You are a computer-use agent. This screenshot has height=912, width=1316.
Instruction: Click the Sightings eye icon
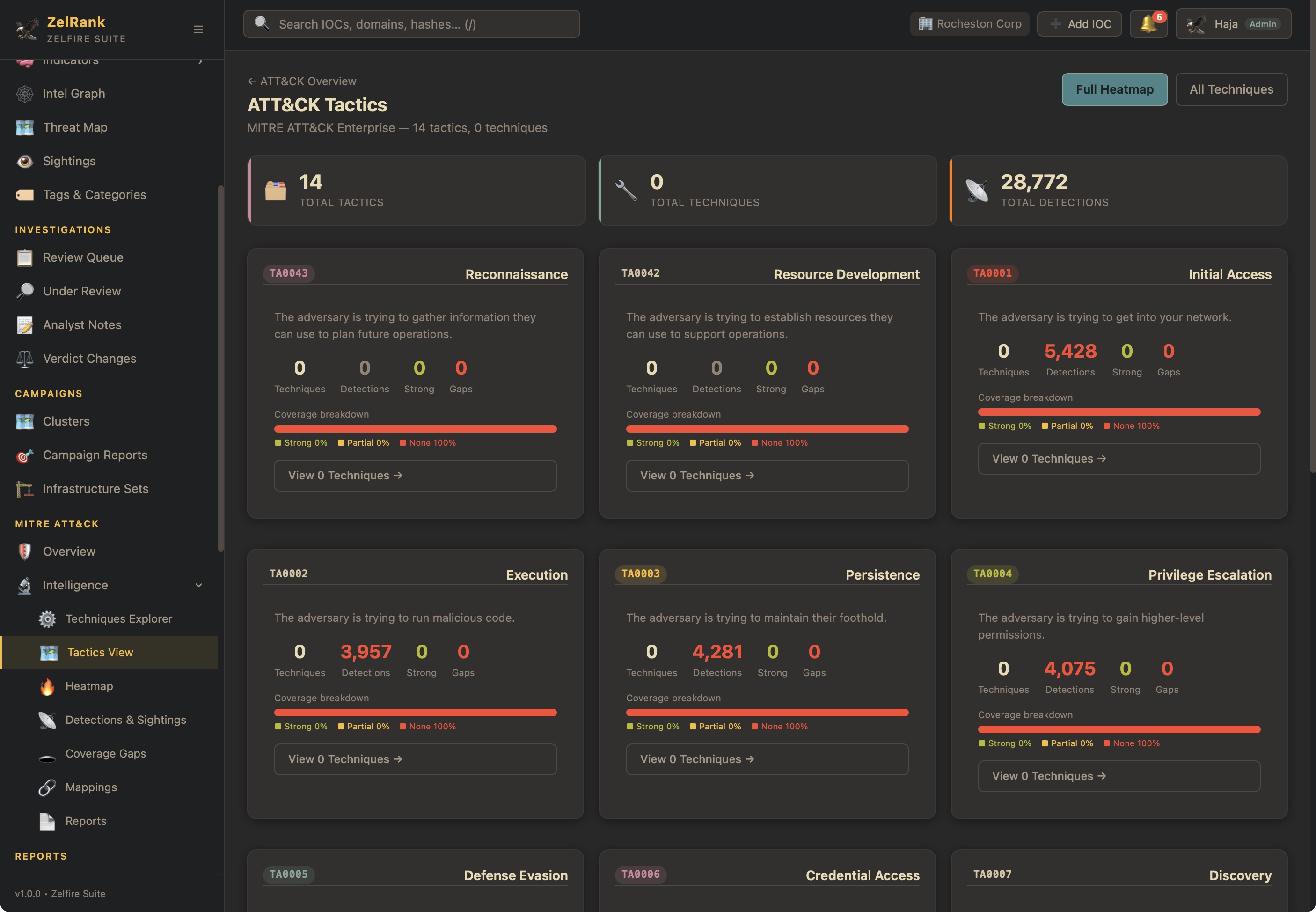(24, 161)
